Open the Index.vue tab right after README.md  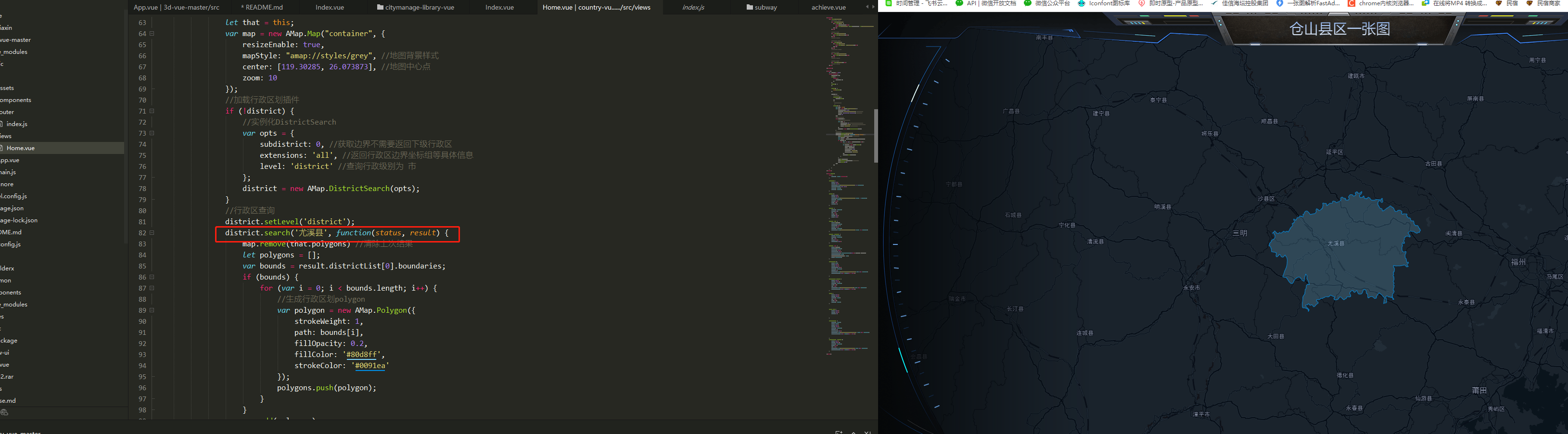pyautogui.click(x=330, y=7)
